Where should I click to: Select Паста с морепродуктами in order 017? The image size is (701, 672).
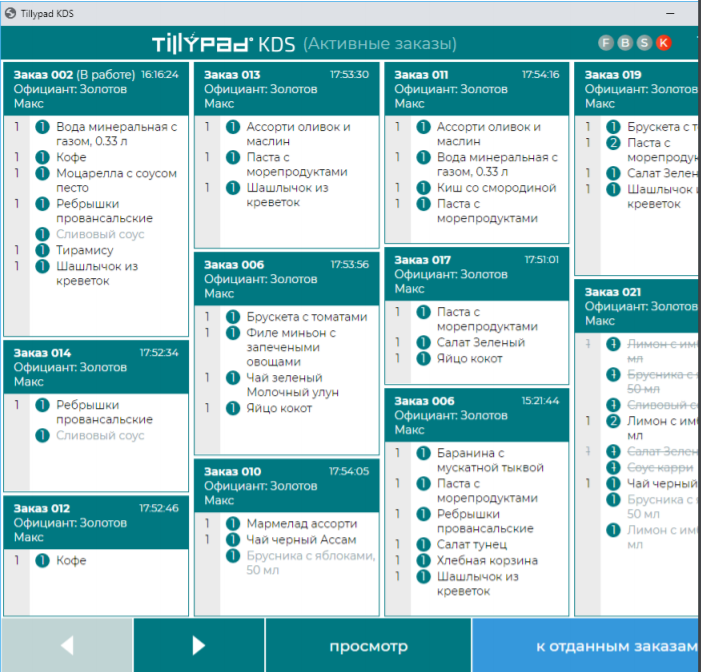[x=487, y=319]
